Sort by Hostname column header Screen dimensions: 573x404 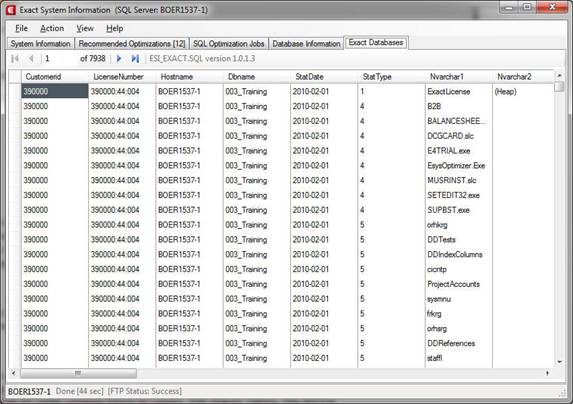[x=189, y=77]
